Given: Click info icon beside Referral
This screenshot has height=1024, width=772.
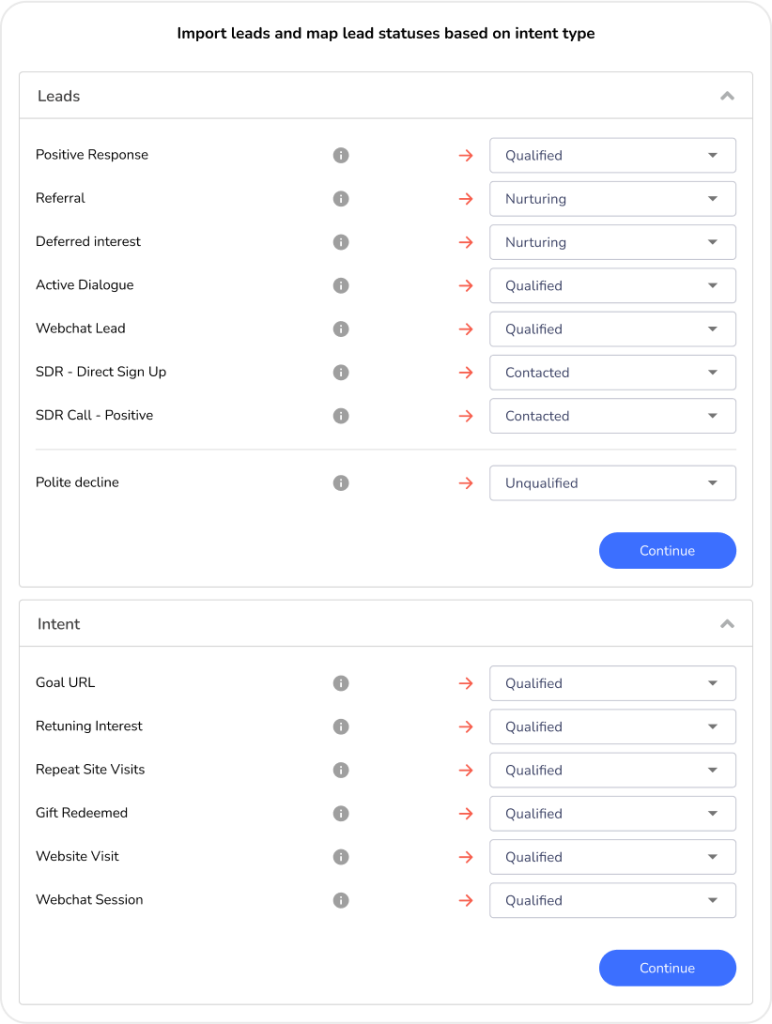Looking at the screenshot, I should [x=340, y=199].
